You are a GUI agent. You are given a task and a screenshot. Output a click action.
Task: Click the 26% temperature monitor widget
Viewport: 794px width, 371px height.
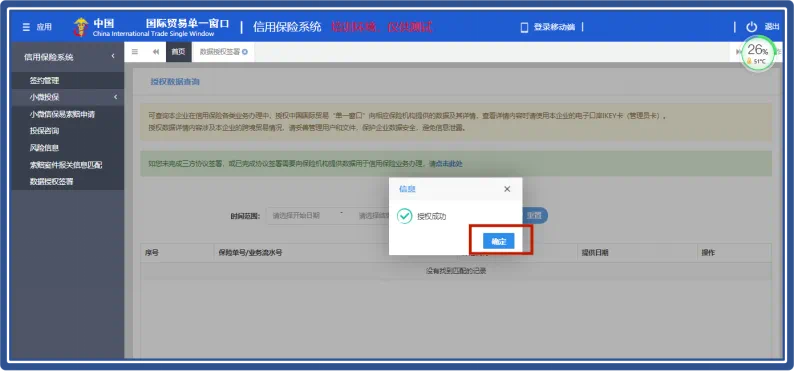pyautogui.click(x=758, y=54)
